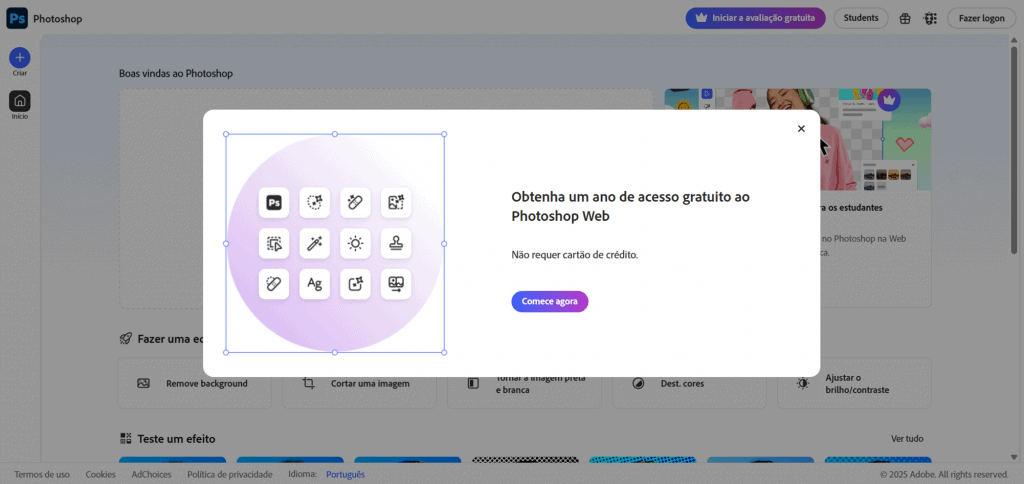Image resolution: width=1024 pixels, height=484 pixels.
Task: Click Ver tudo next to Teste um efeito
Action: point(907,439)
